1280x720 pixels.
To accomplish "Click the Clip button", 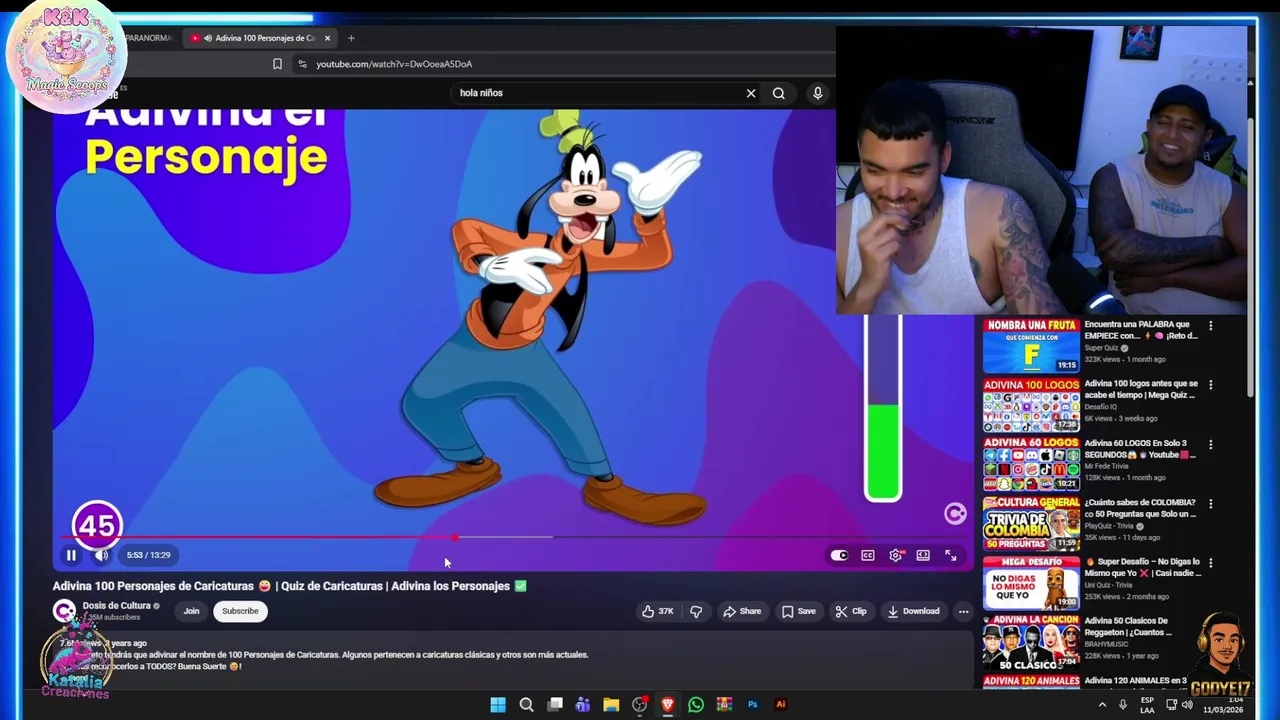I will click(851, 611).
